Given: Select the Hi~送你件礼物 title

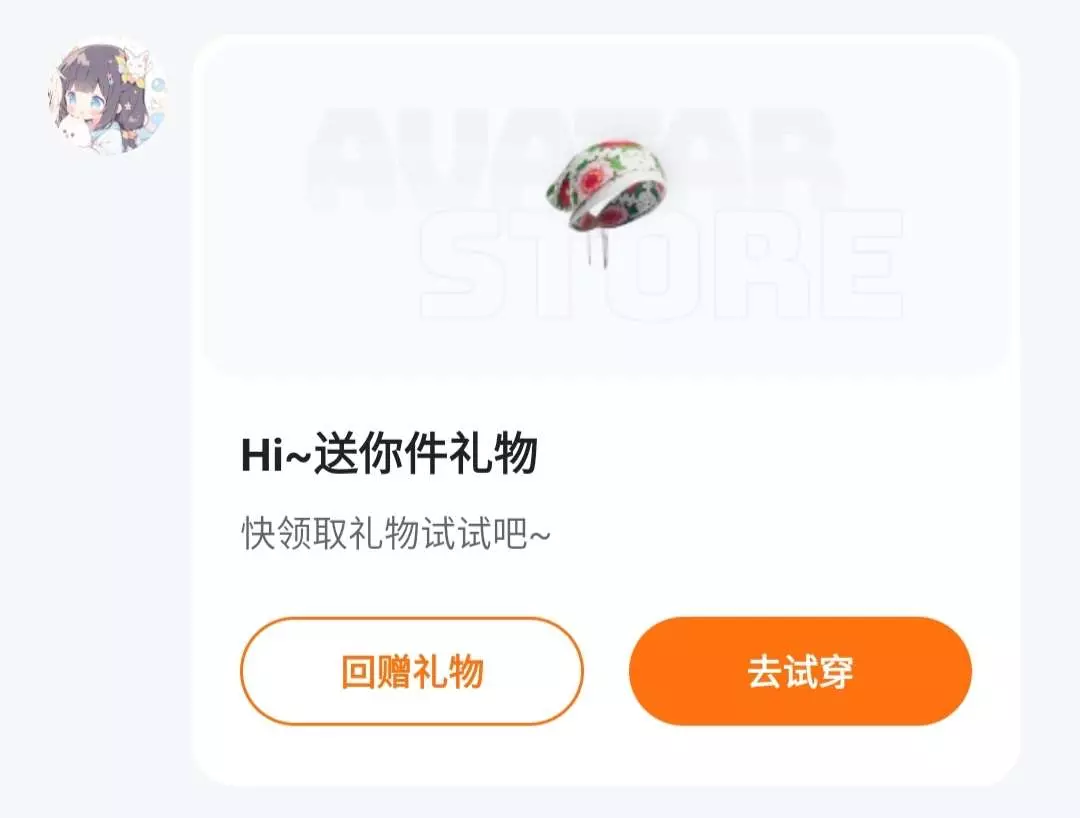Looking at the screenshot, I should click(x=389, y=454).
